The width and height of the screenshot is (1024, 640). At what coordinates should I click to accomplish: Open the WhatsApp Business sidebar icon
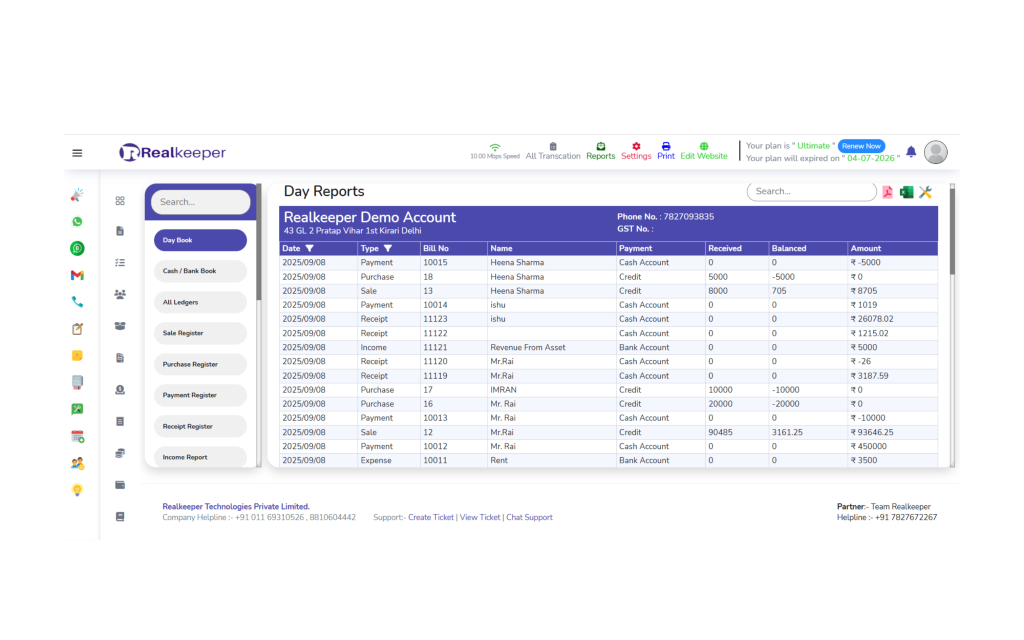77,248
